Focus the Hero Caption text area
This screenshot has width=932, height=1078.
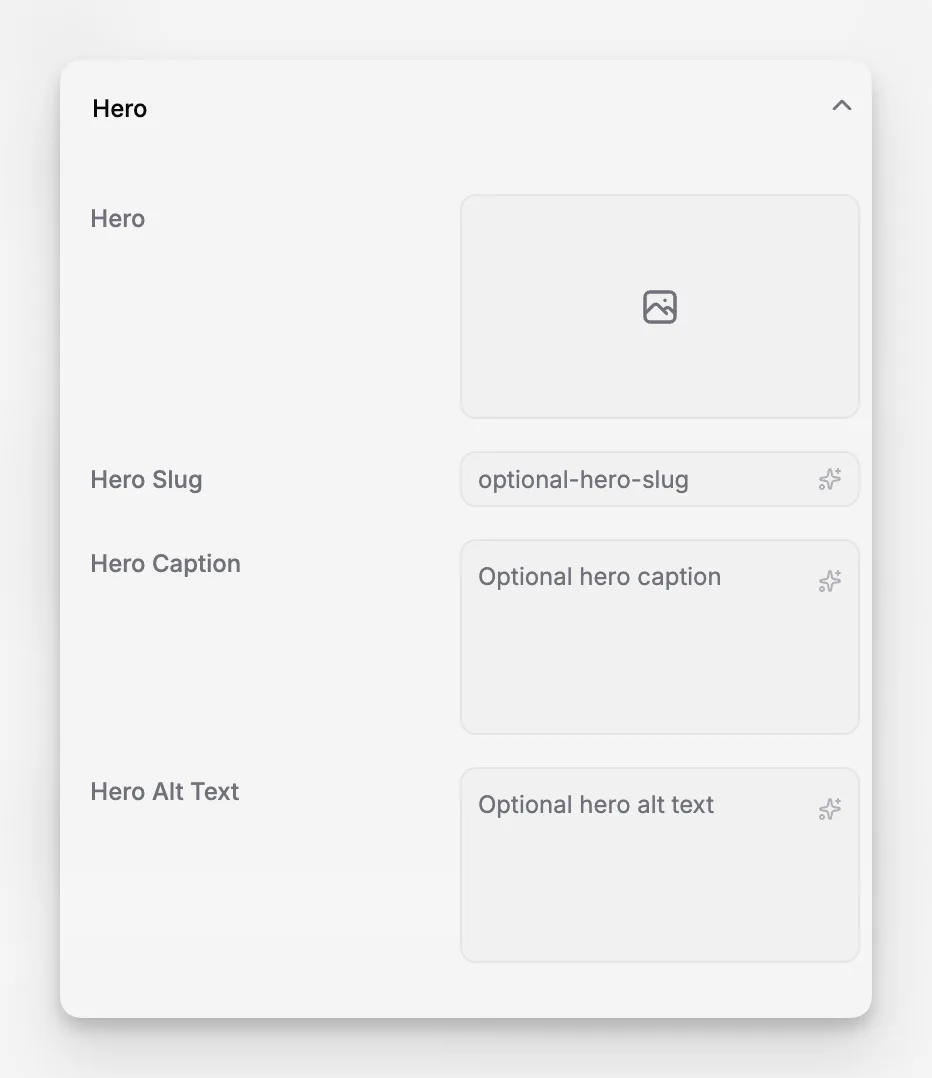click(x=660, y=637)
